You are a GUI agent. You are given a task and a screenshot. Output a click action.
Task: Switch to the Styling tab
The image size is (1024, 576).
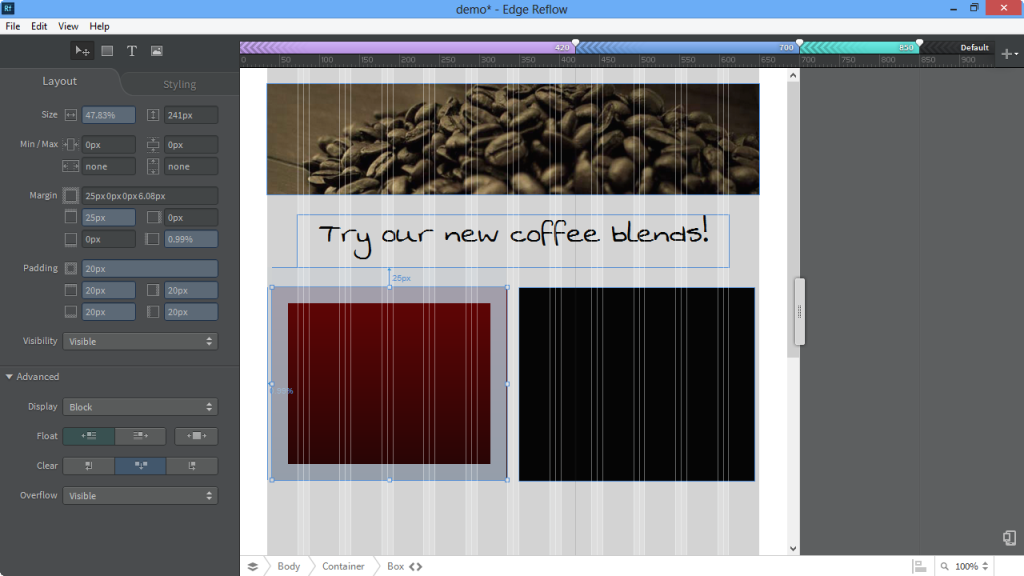pyautogui.click(x=180, y=84)
